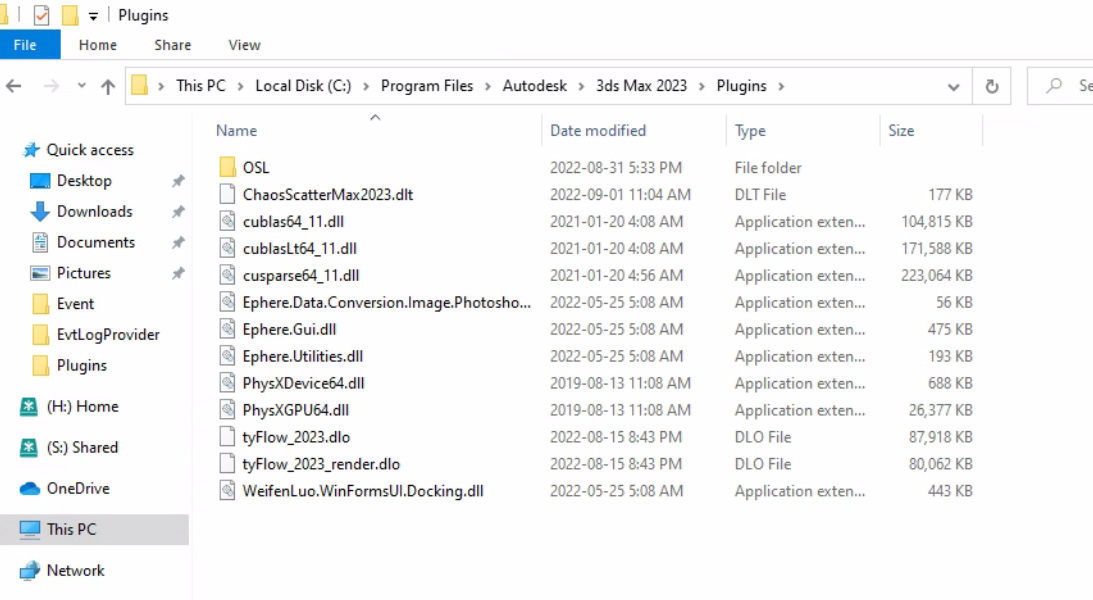Select Documents in navigation pane
This screenshot has width=1093, height=600.
point(96,242)
